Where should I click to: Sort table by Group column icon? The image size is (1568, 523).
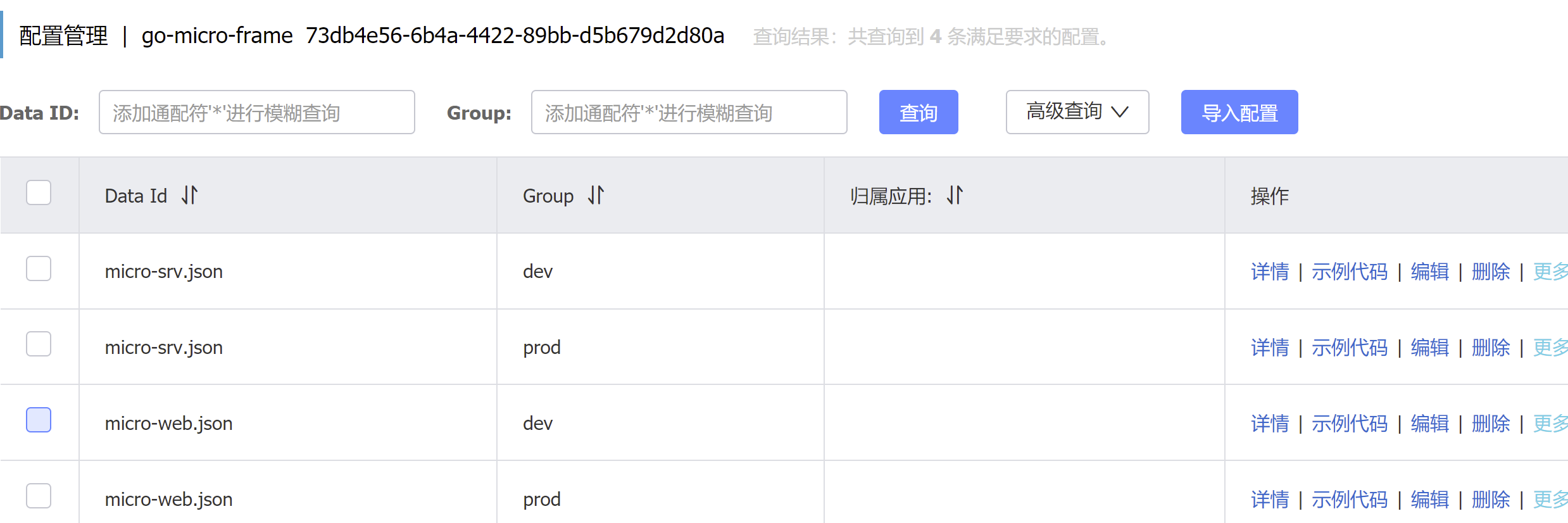click(596, 195)
